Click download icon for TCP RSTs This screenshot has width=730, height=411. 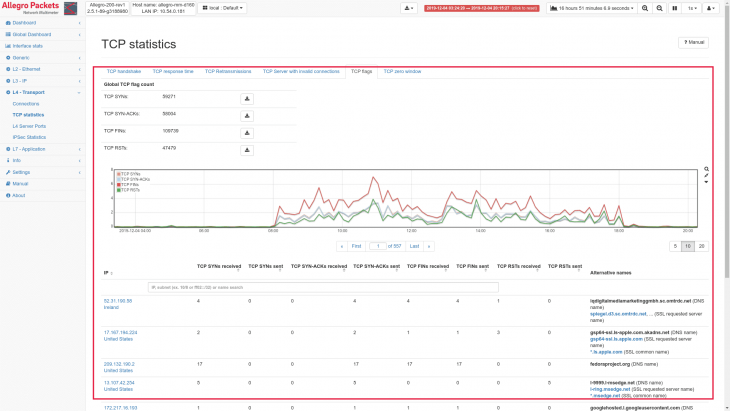tap(247, 148)
